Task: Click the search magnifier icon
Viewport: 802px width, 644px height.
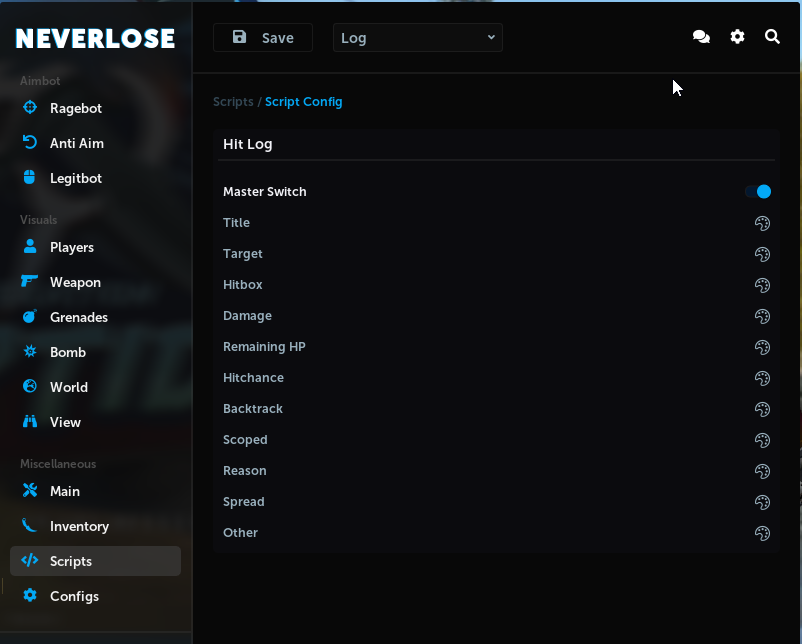Action: coord(772,37)
